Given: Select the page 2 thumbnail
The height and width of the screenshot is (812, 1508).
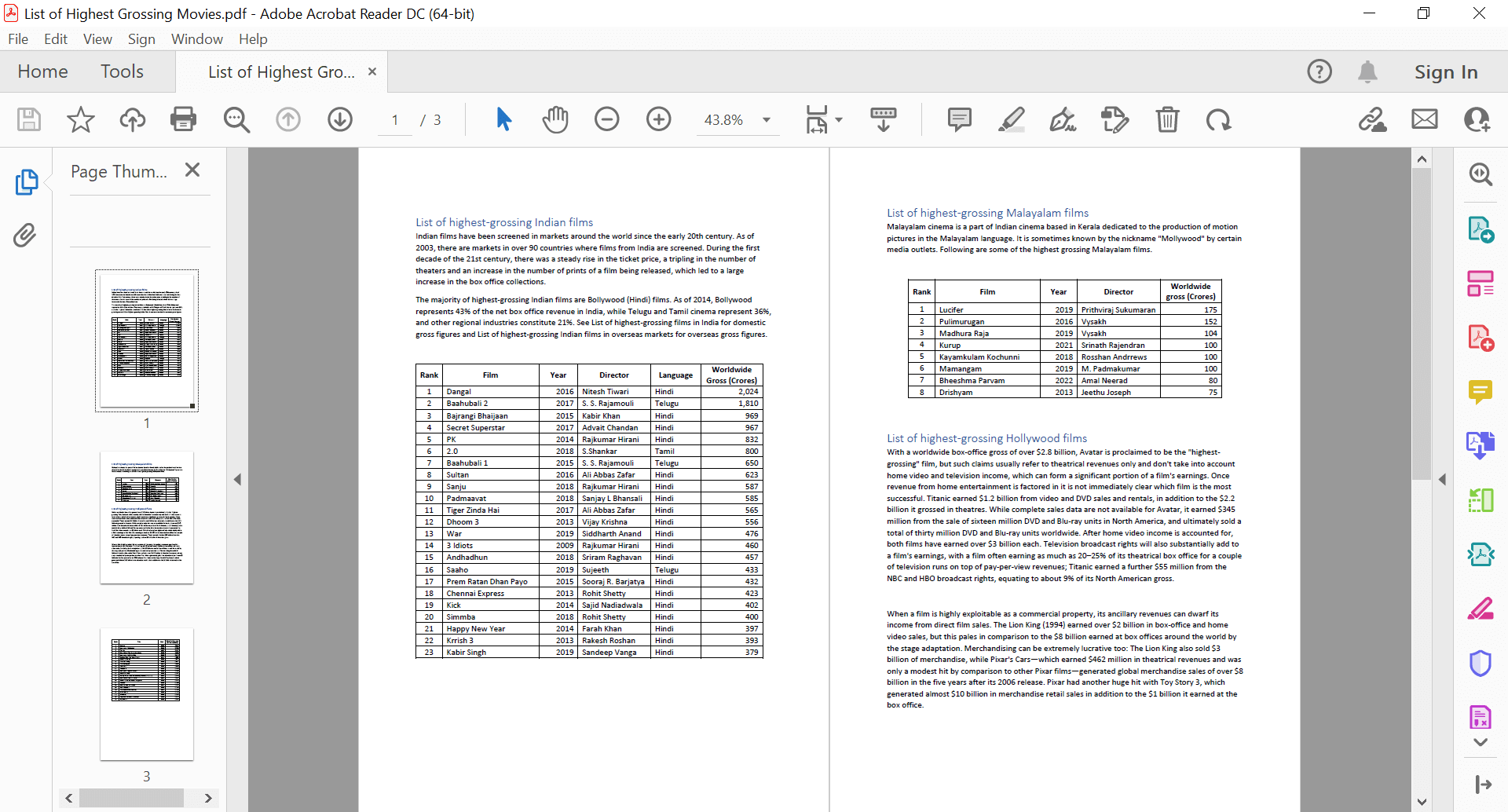Looking at the screenshot, I should (146, 517).
